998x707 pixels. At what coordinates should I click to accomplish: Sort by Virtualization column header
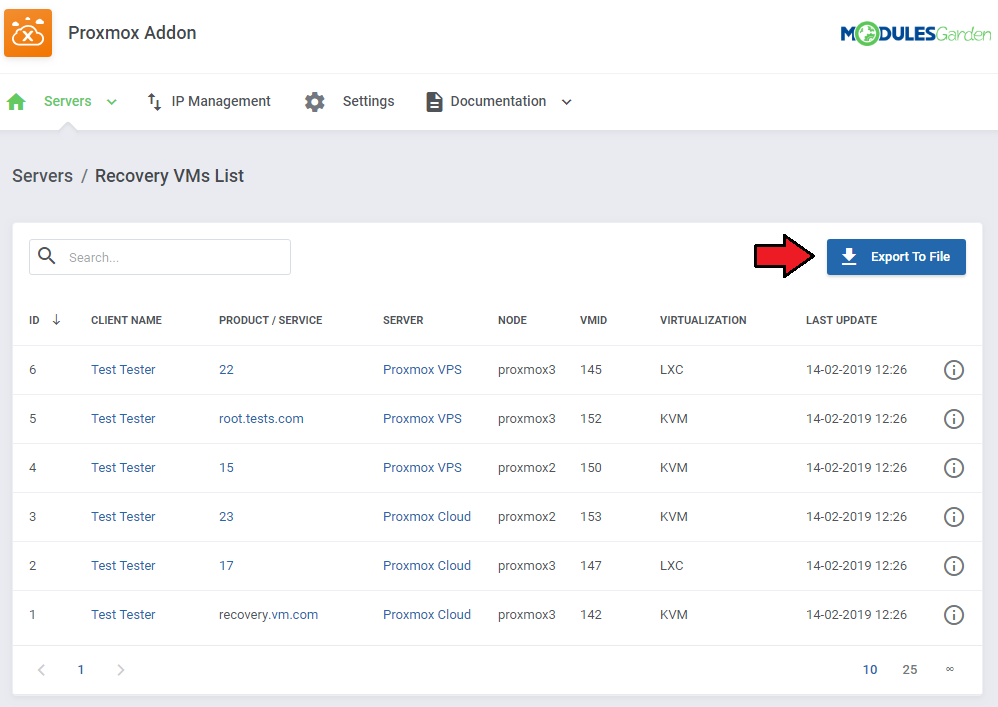703,320
